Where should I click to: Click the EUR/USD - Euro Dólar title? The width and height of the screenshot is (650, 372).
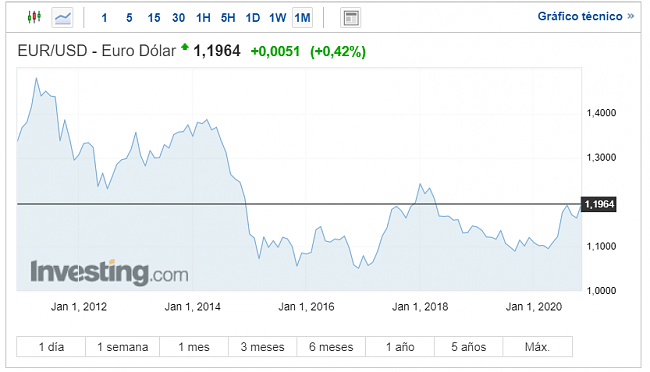coord(97,51)
